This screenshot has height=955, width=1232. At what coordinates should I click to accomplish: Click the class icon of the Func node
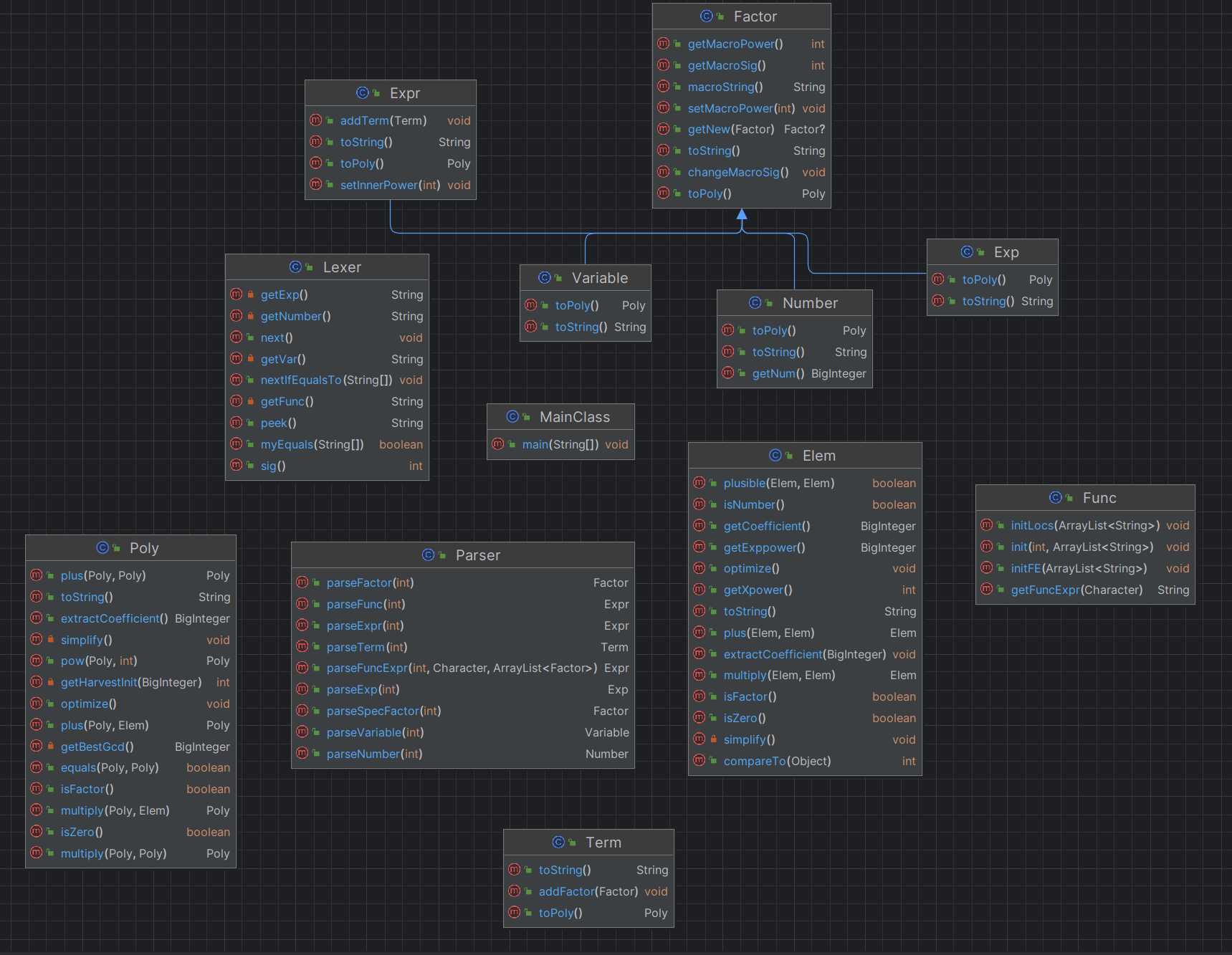[1056, 497]
